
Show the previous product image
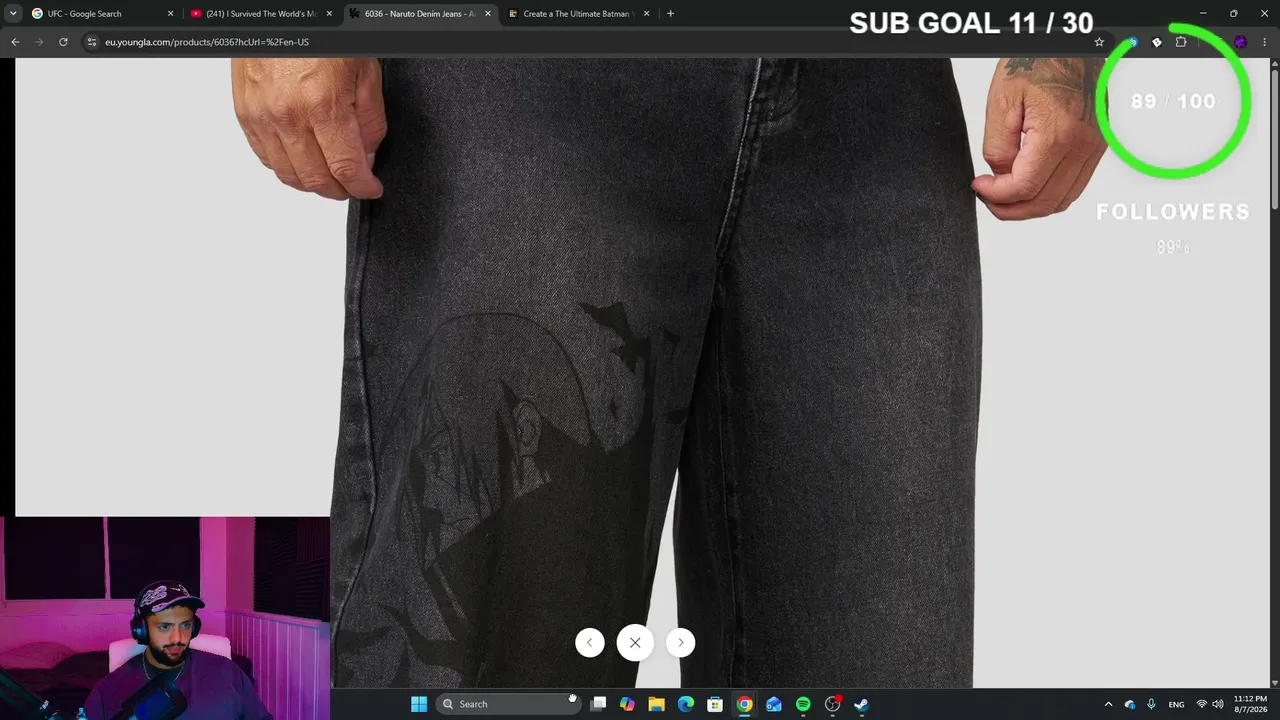[x=590, y=643]
